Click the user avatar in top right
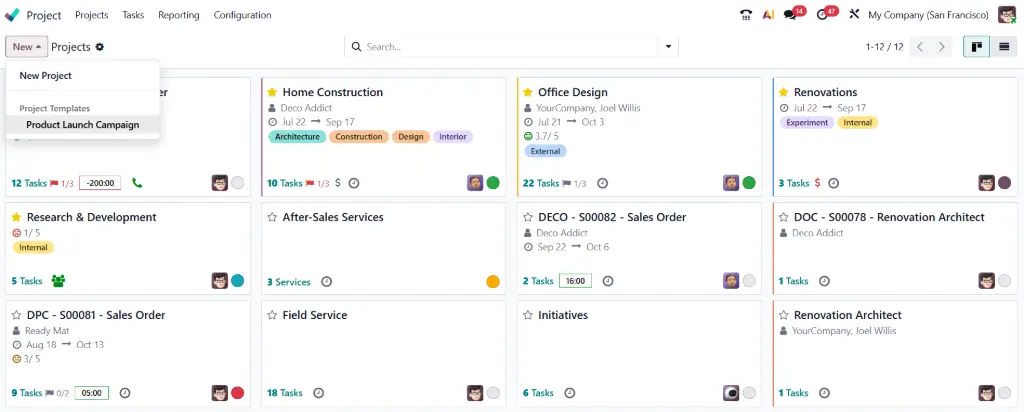This screenshot has width=1024, height=412. (x=1007, y=15)
